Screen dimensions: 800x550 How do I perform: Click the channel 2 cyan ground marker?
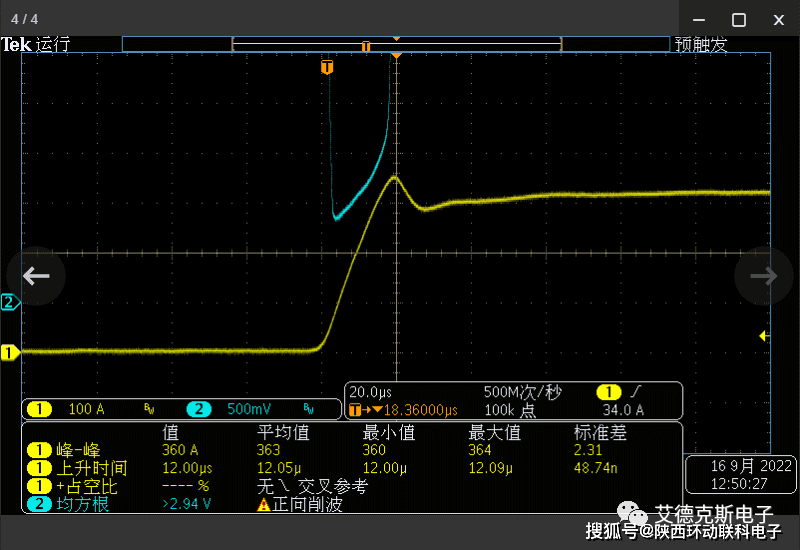(10, 302)
